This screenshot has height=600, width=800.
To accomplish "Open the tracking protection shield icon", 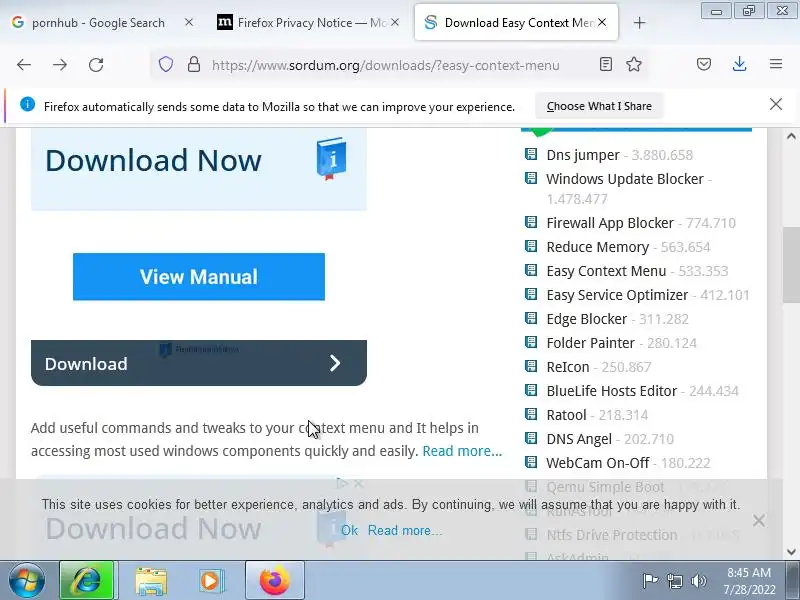I will click(166, 64).
